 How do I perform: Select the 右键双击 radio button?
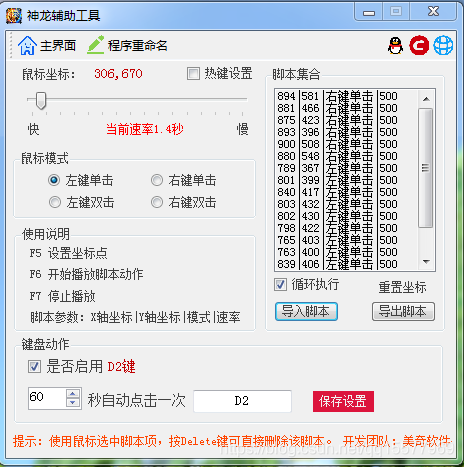pos(157,202)
